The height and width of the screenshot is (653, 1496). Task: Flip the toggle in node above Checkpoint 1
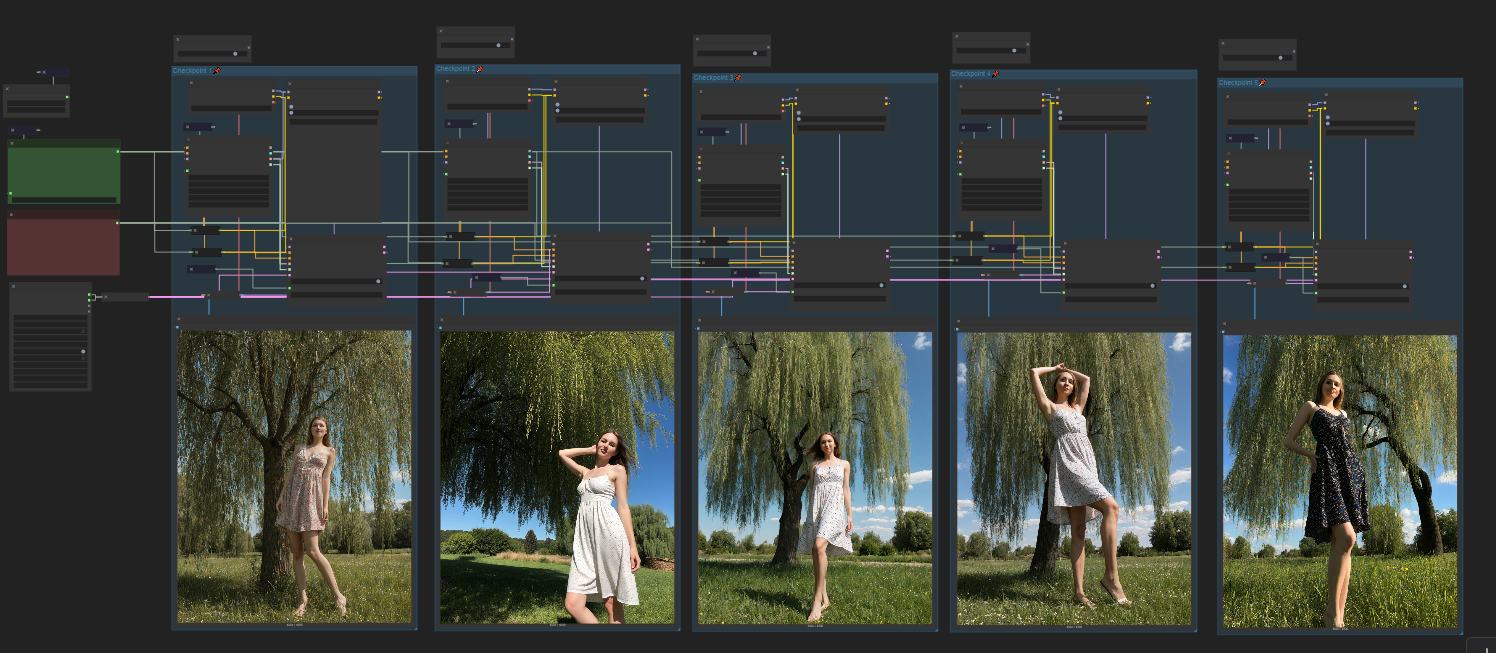236,53
